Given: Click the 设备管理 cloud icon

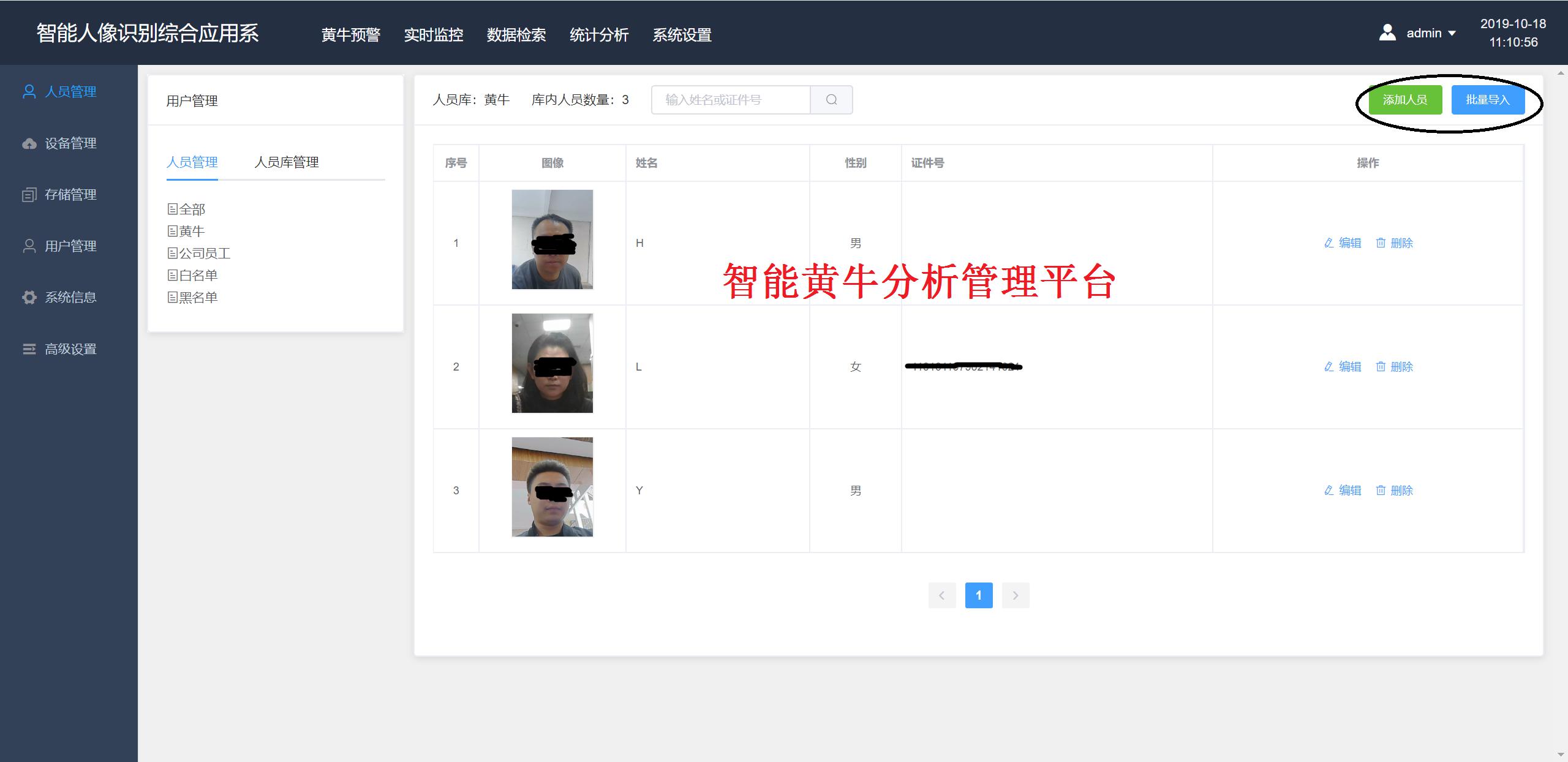Looking at the screenshot, I should tap(29, 143).
